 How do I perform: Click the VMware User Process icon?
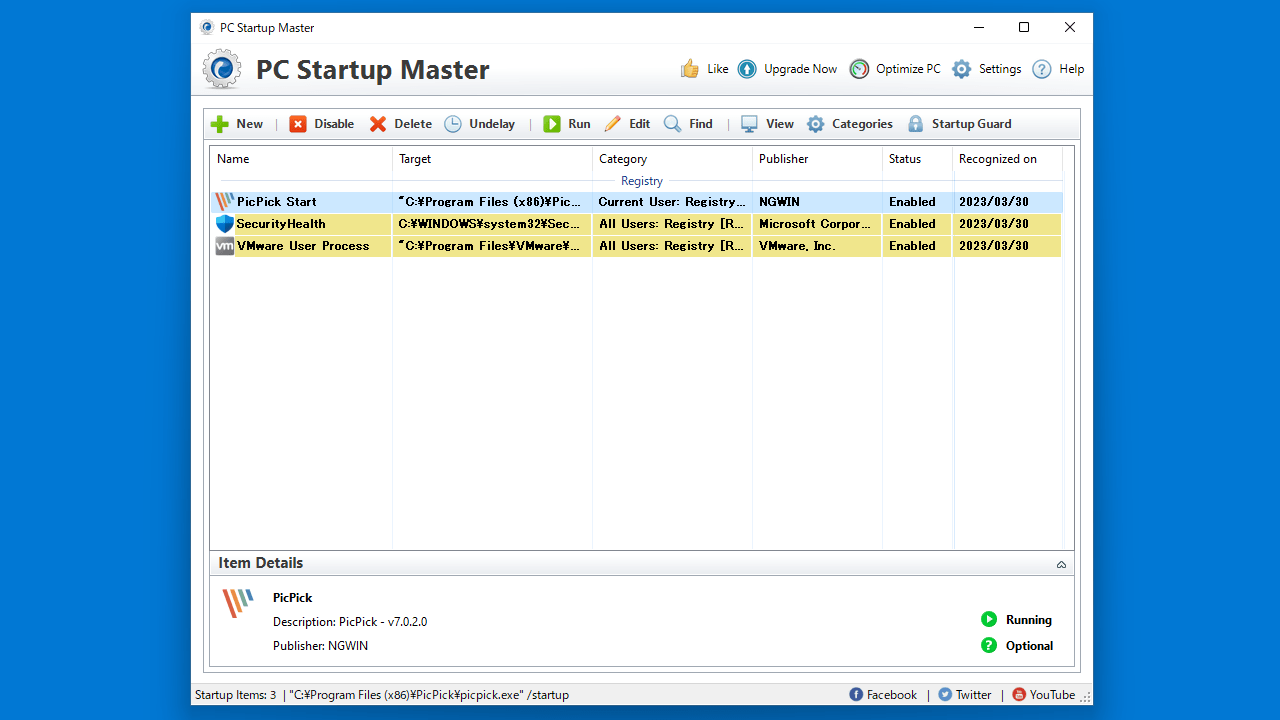point(225,246)
